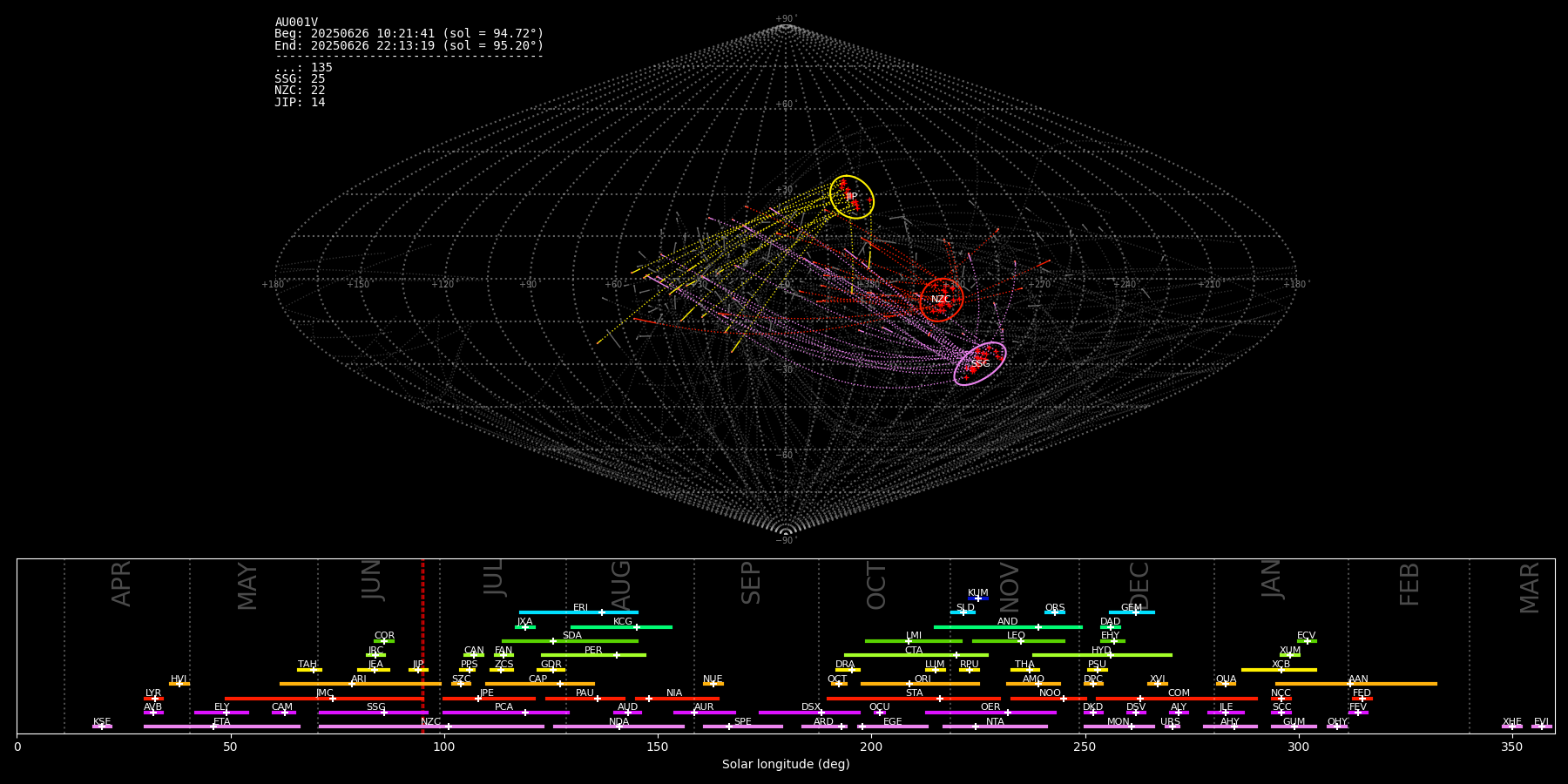Click the AUR shower label in timeline

(x=704, y=707)
